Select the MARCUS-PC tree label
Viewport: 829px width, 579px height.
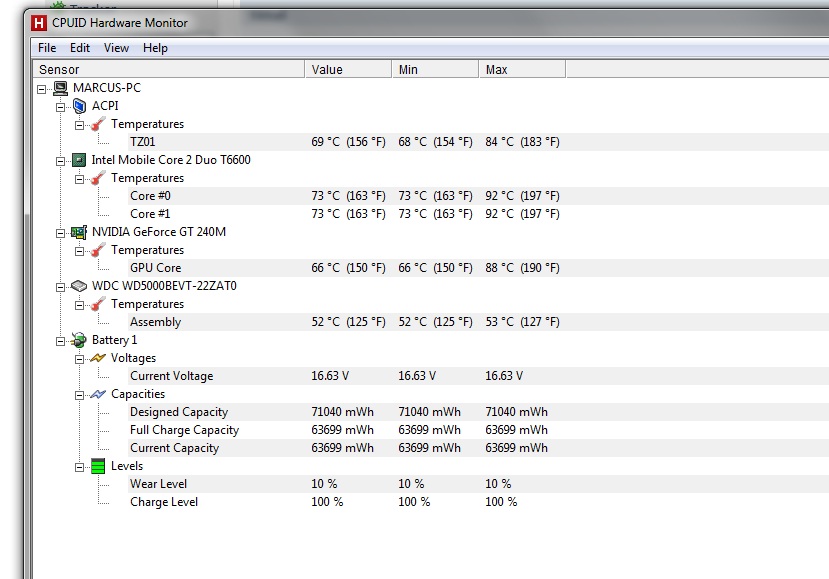click(107, 88)
